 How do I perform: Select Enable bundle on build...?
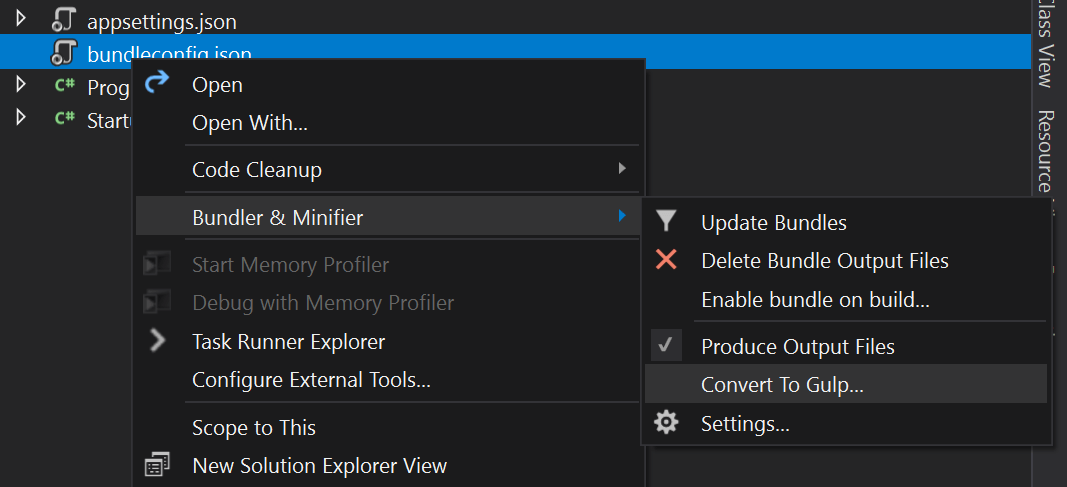click(x=846, y=299)
